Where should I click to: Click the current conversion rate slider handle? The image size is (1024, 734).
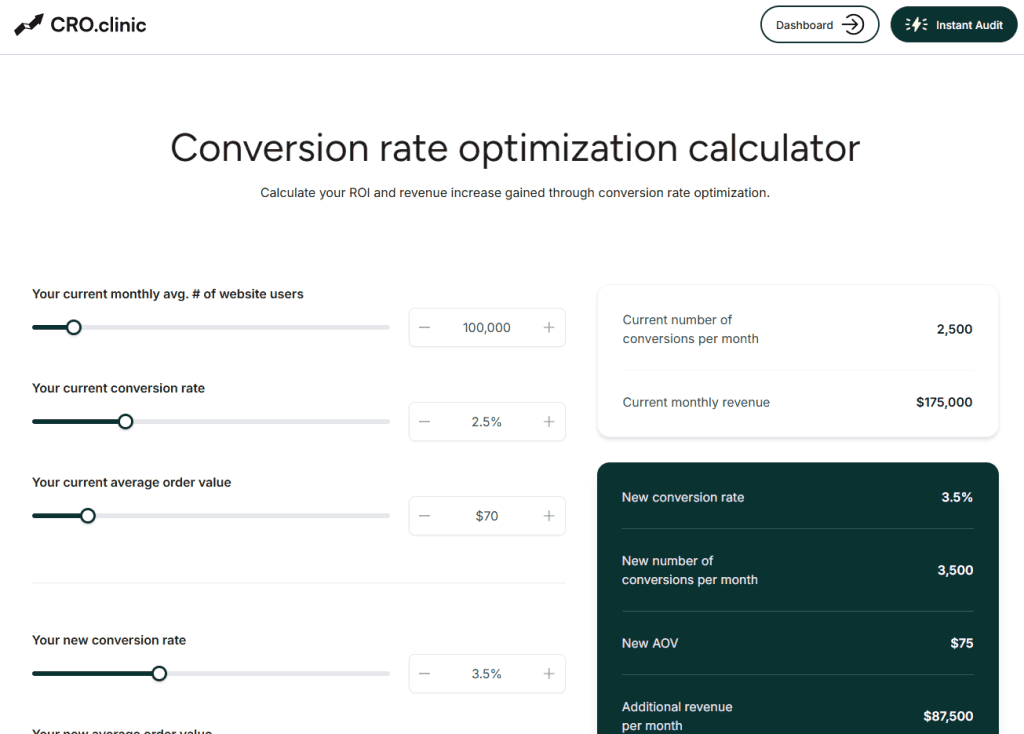click(125, 422)
